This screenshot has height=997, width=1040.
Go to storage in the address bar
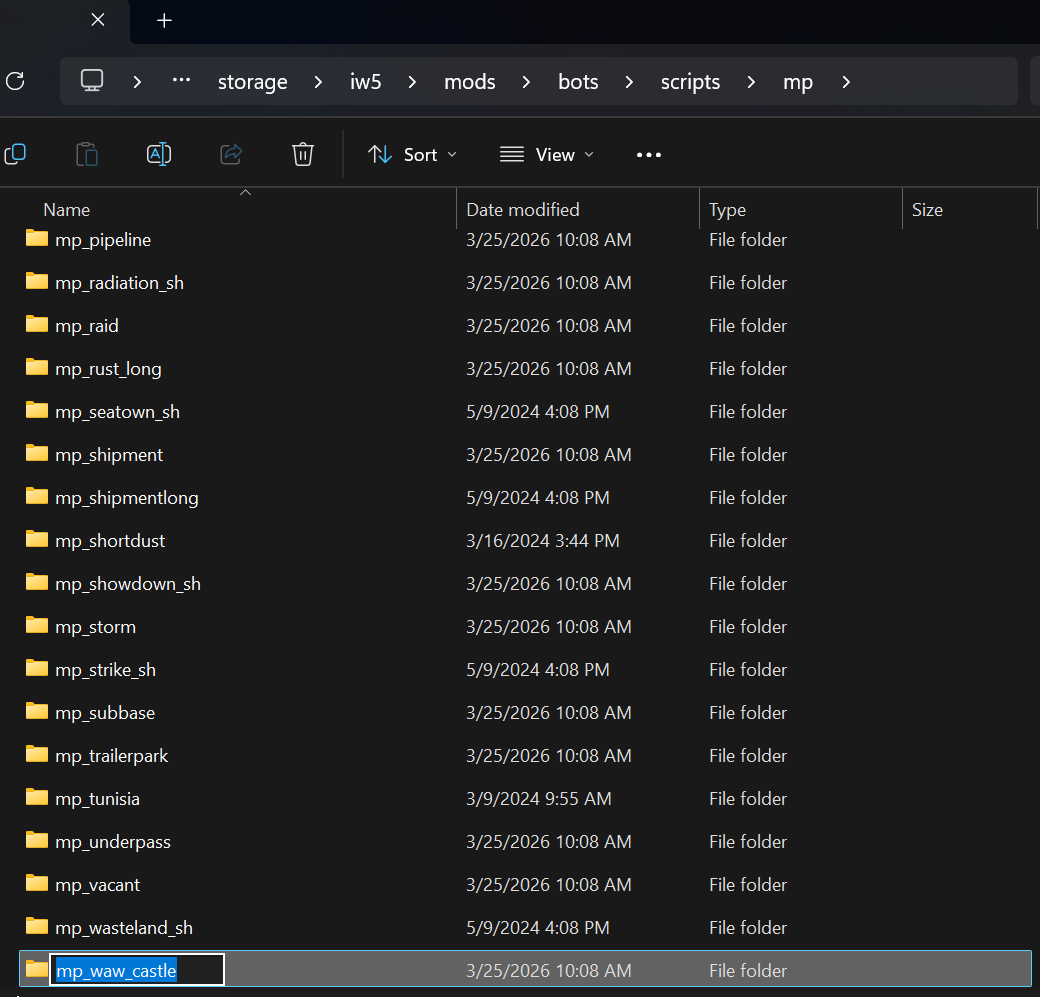tap(253, 82)
